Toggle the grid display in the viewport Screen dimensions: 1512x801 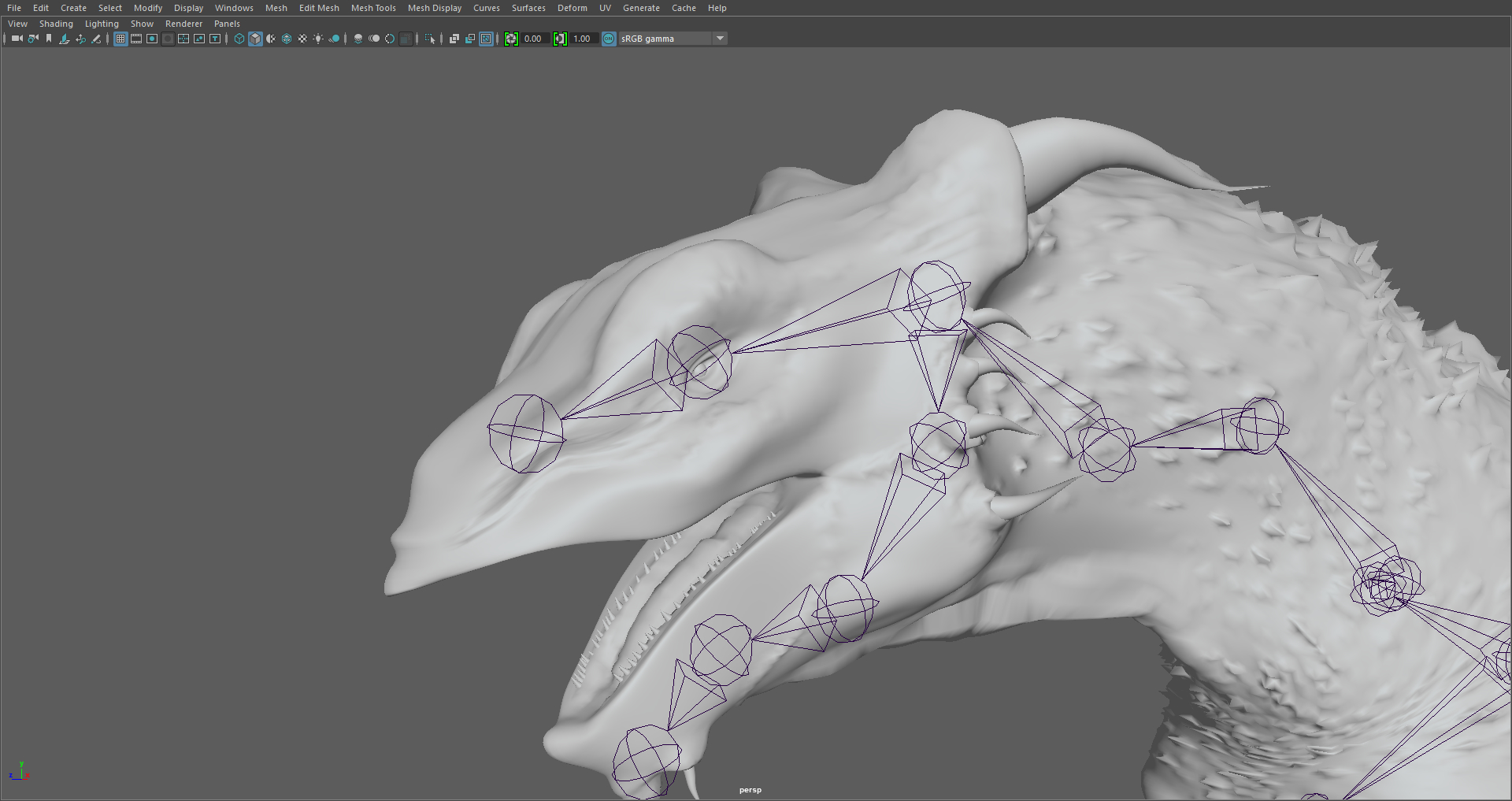120,38
